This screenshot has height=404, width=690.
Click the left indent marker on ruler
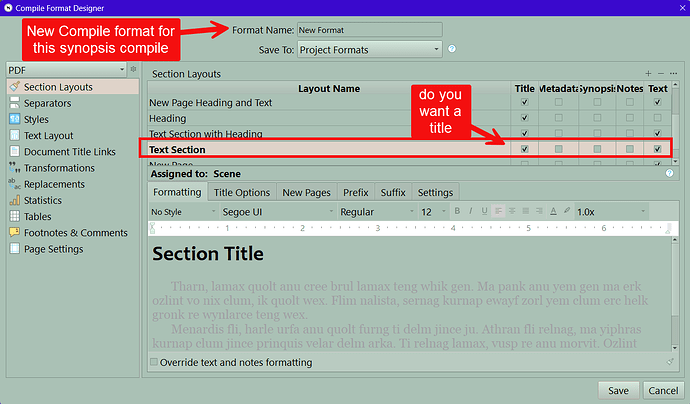[153, 228]
